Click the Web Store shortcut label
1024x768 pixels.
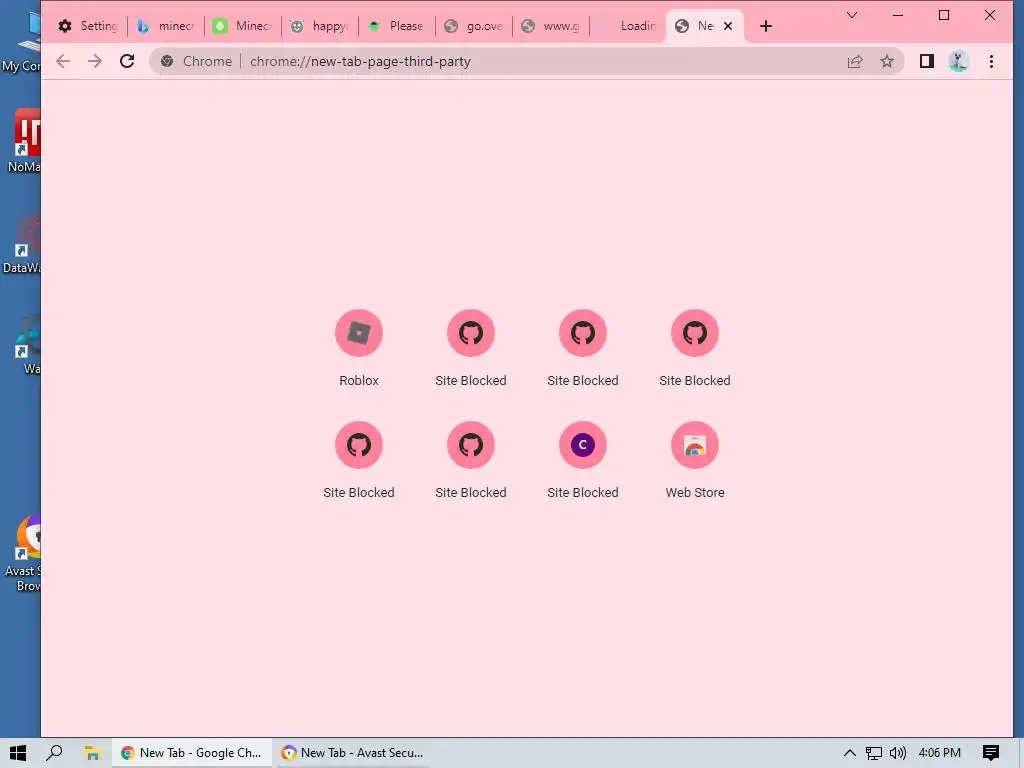point(694,493)
